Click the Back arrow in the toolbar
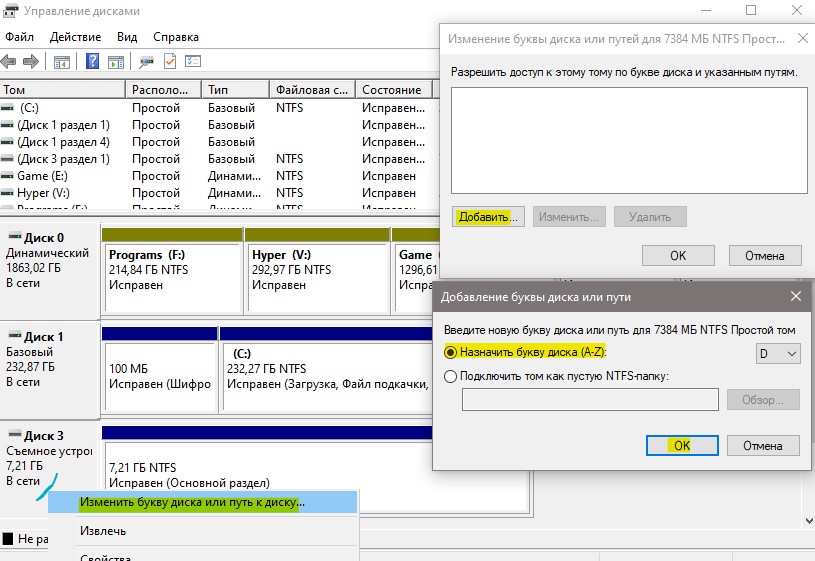Image resolution: width=815 pixels, height=561 pixels. tap(11, 62)
